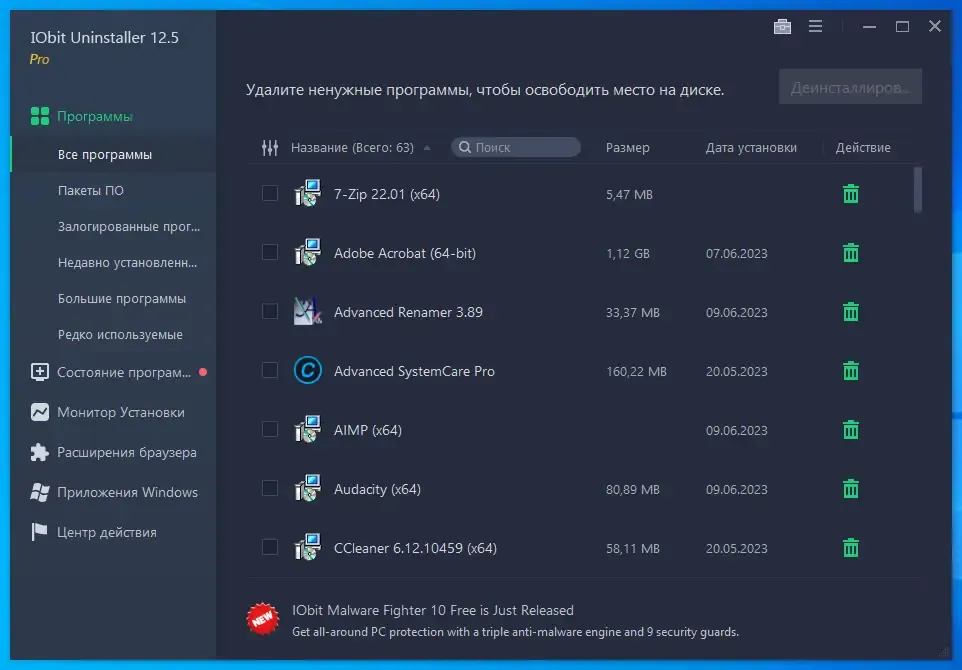The image size is (962, 670).
Task: Click the uninstall trash icon for Adobe Acrobat
Action: (850, 253)
